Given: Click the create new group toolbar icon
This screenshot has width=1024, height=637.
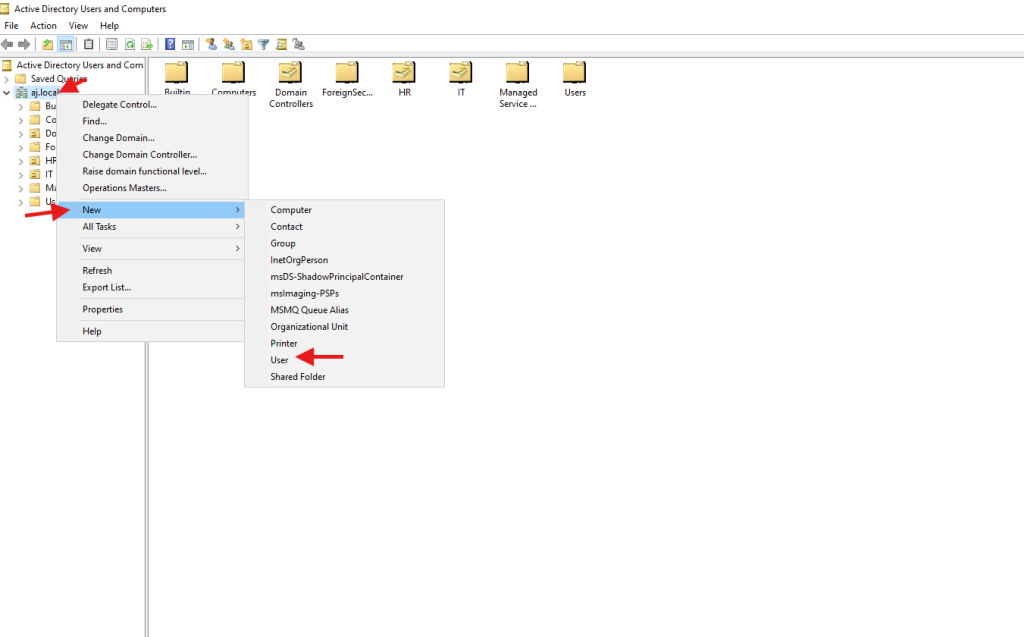Looking at the screenshot, I should [229, 44].
